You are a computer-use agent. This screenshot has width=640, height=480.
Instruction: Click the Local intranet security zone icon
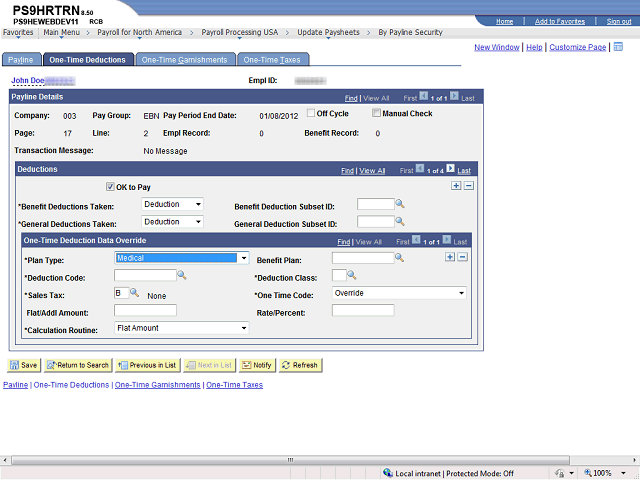coord(388,473)
